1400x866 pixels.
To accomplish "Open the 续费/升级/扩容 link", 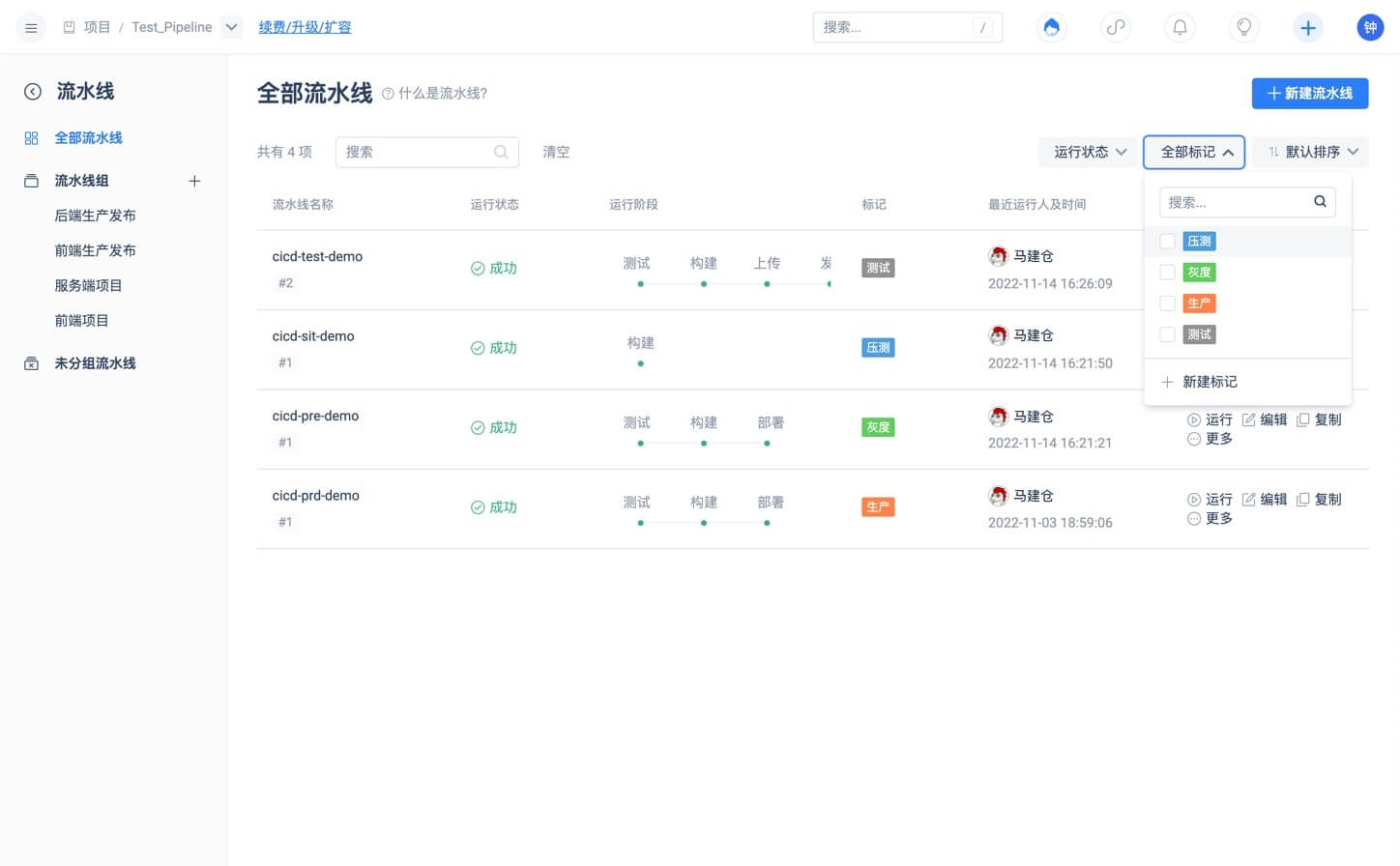I will (x=305, y=27).
